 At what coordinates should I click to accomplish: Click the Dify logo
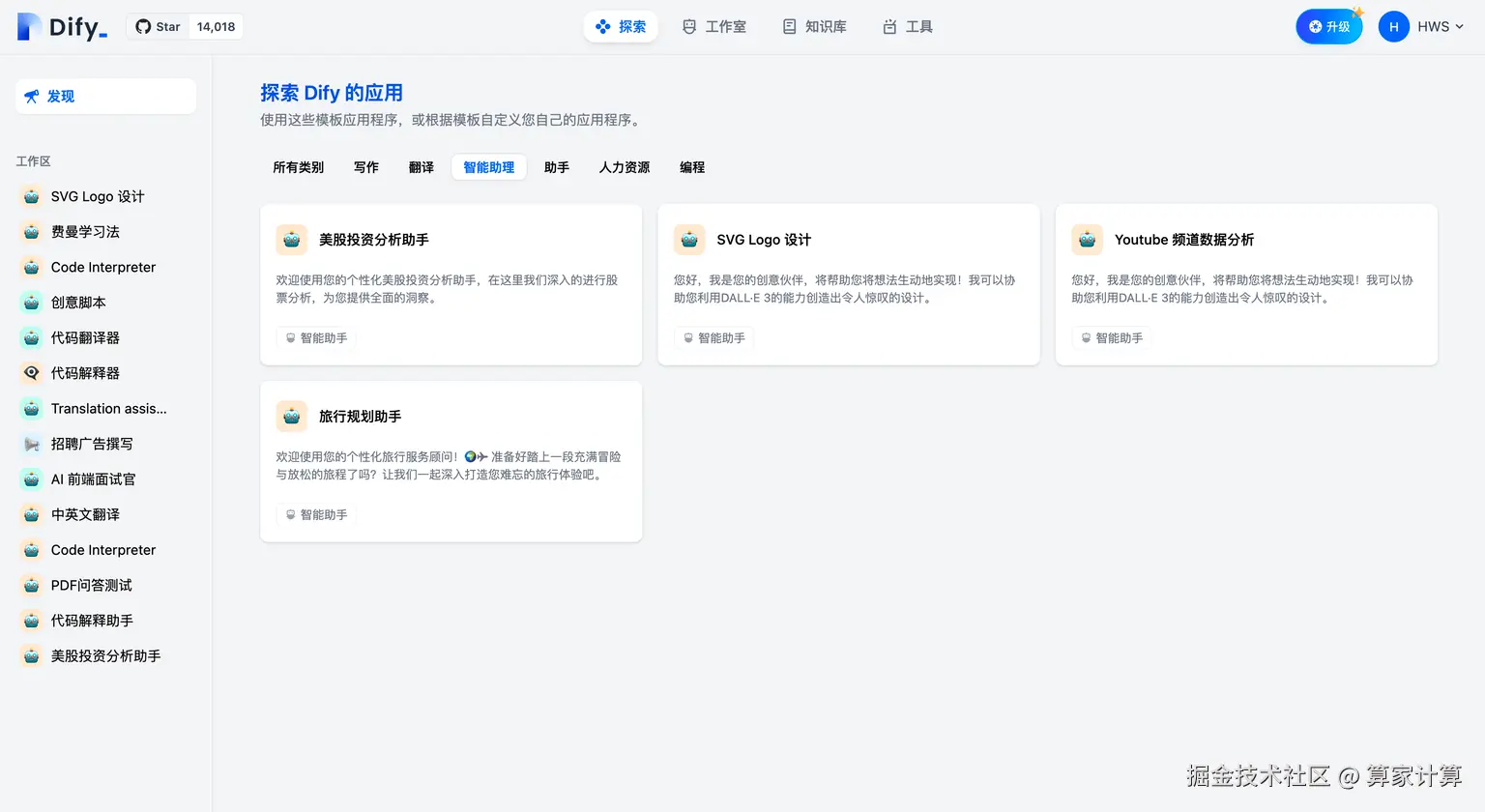click(63, 27)
